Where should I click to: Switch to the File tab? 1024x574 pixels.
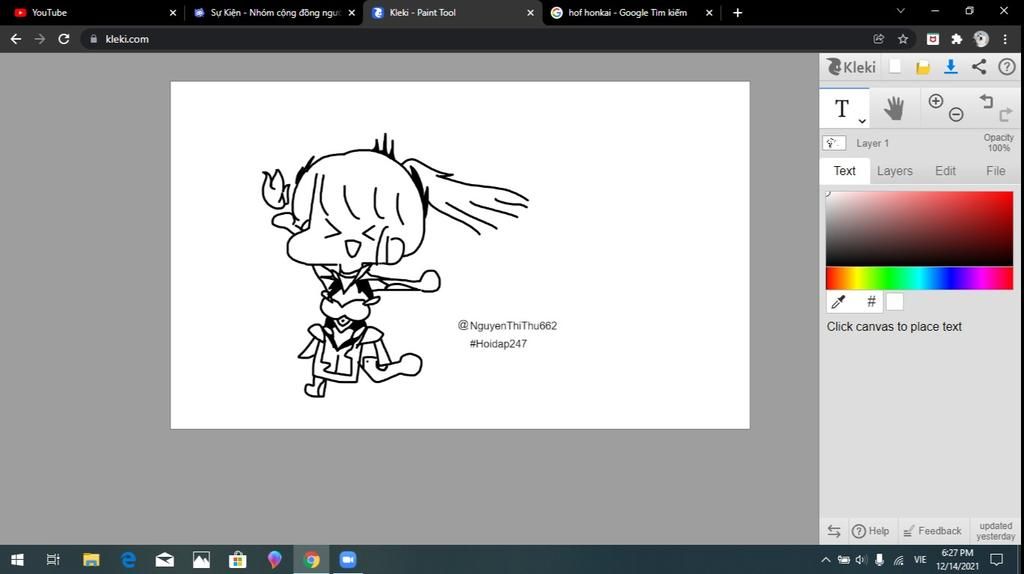995,171
